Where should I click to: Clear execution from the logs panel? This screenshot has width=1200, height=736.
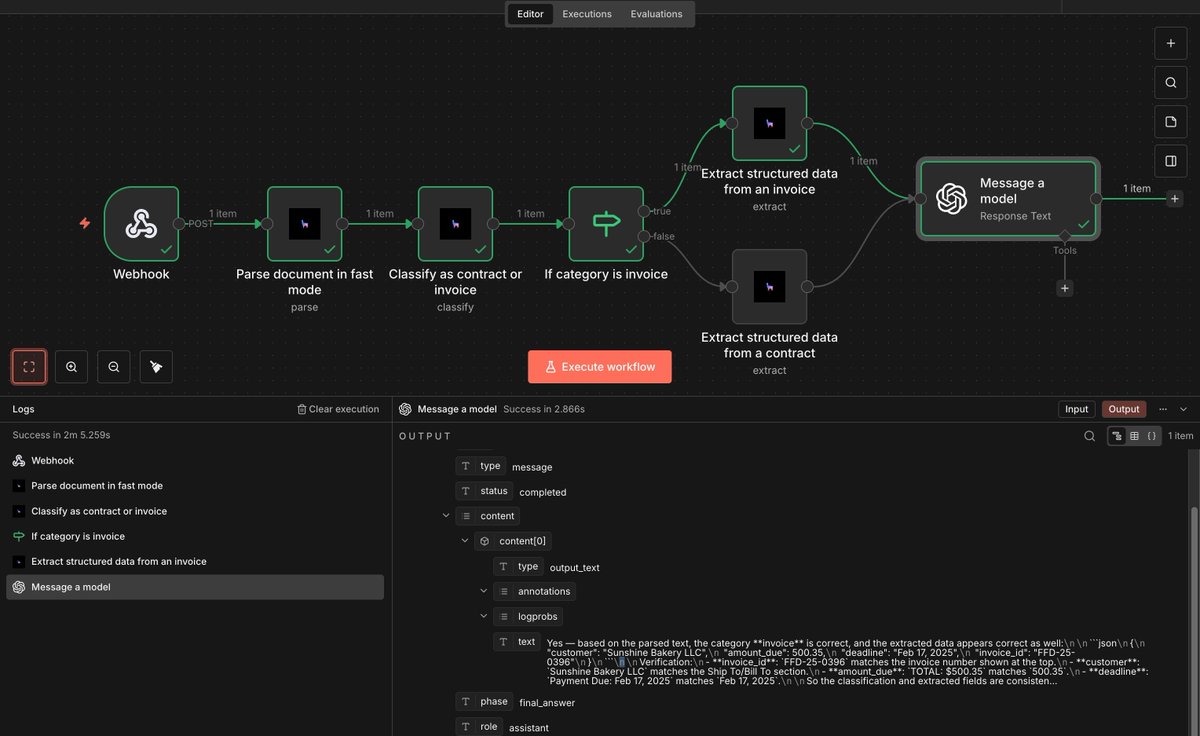pyautogui.click(x=338, y=409)
